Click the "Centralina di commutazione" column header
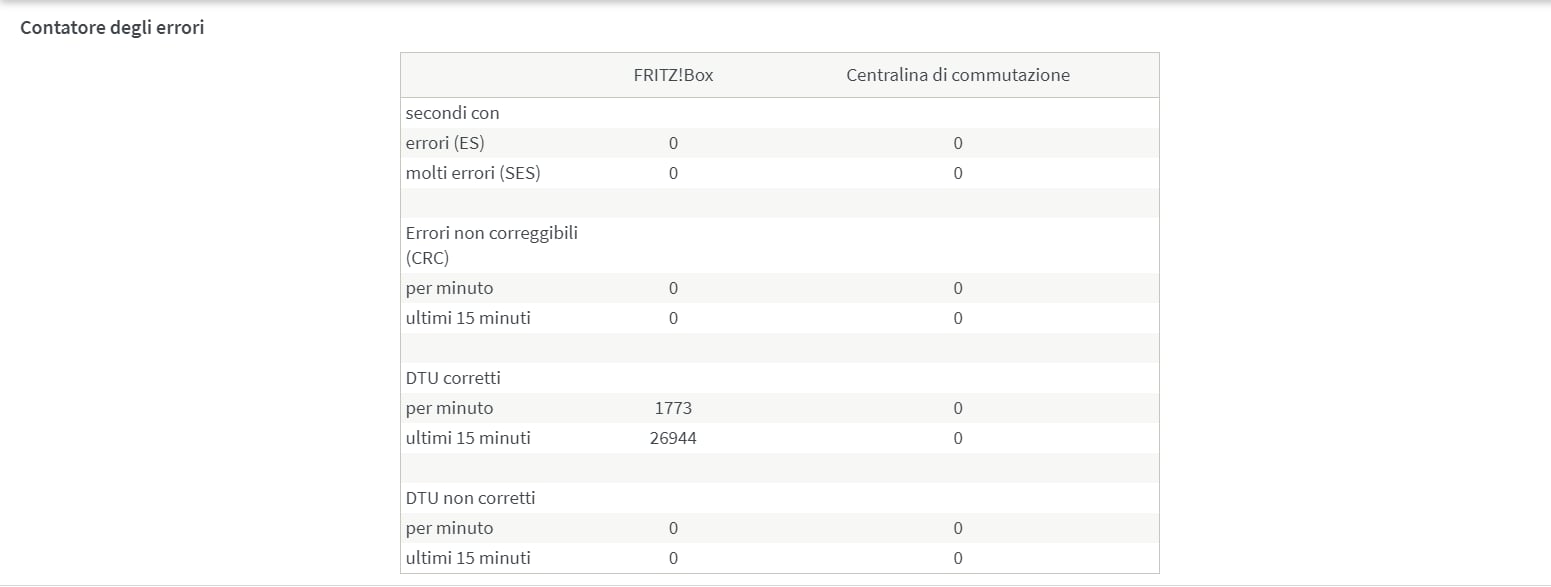Screen dimensions: 1551x587 pos(957,75)
